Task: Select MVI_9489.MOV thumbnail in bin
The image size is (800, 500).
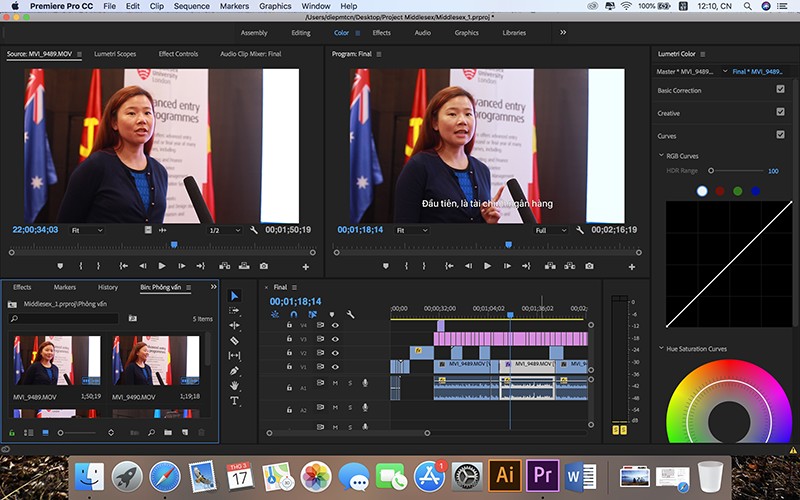Action: click(57, 360)
